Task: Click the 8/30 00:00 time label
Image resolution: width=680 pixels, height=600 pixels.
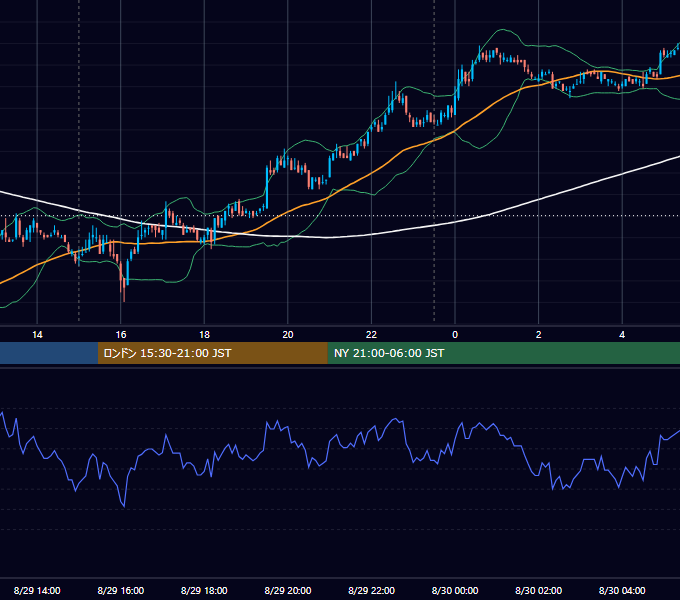Action: [x=455, y=590]
